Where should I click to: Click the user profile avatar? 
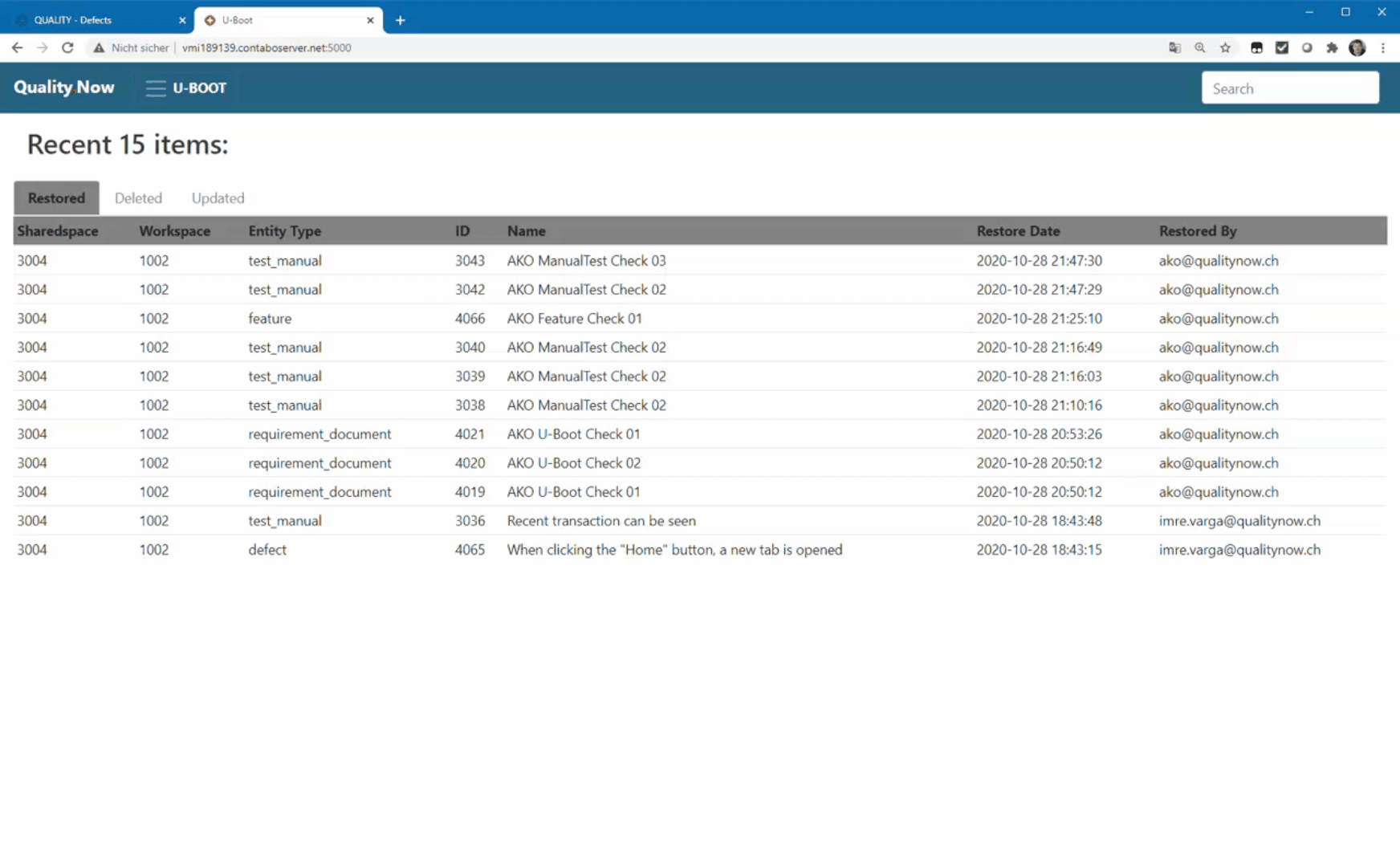(1357, 47)
